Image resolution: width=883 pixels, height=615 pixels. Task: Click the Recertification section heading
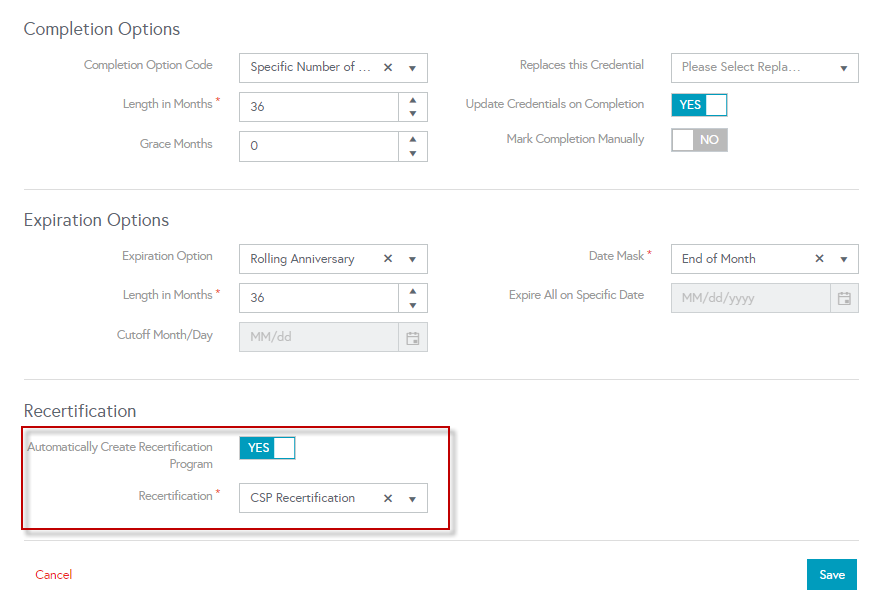pos(80,411)
